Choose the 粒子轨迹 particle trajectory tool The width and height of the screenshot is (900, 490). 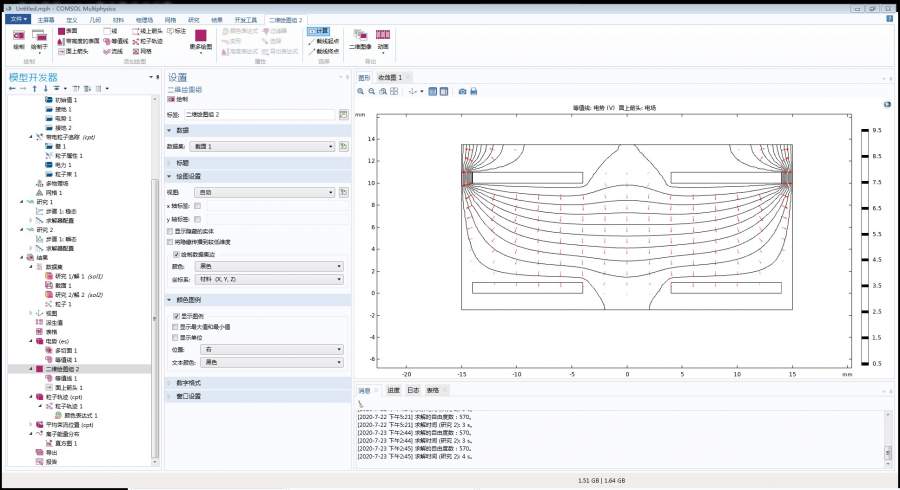coord(146,41)
